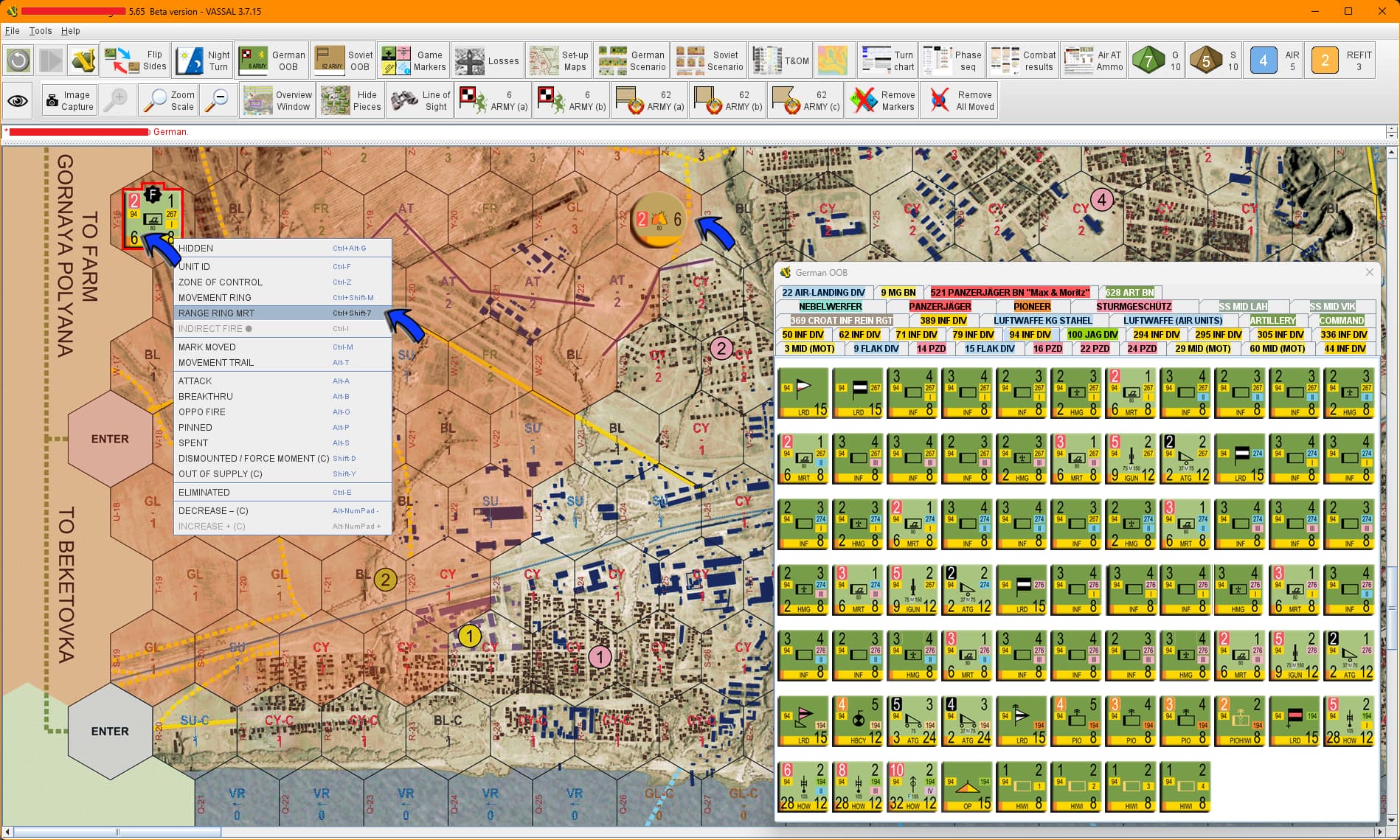The height and width of the screenshot is (840, 1400).
Task: Open the Losses window
Action: pyautogui.click(x=488, y=60)
